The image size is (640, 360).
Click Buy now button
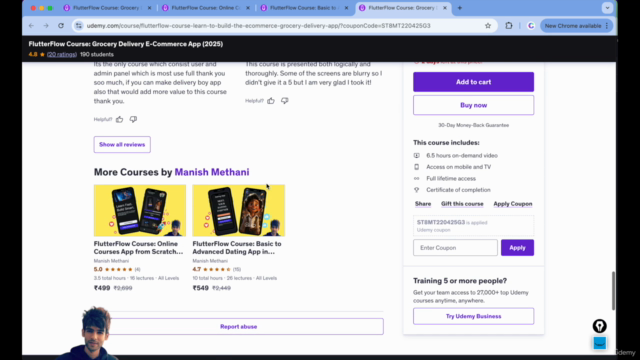pyautogui.click(x=473, y=105)
